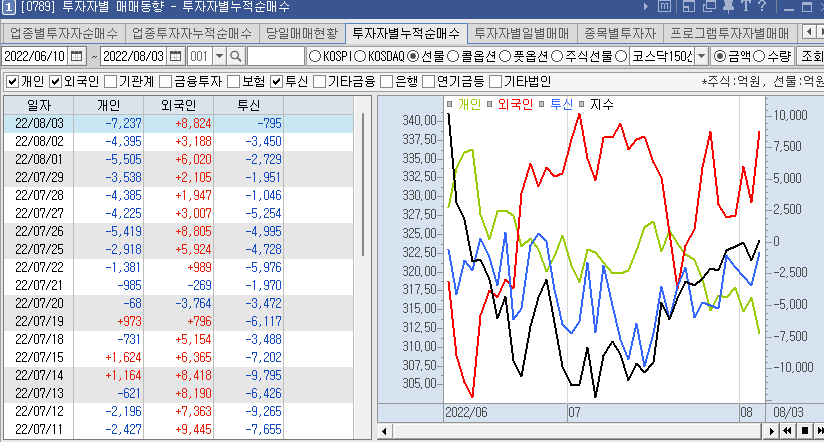Select the 콜옵션 radio button

click(x=452, y=56)
